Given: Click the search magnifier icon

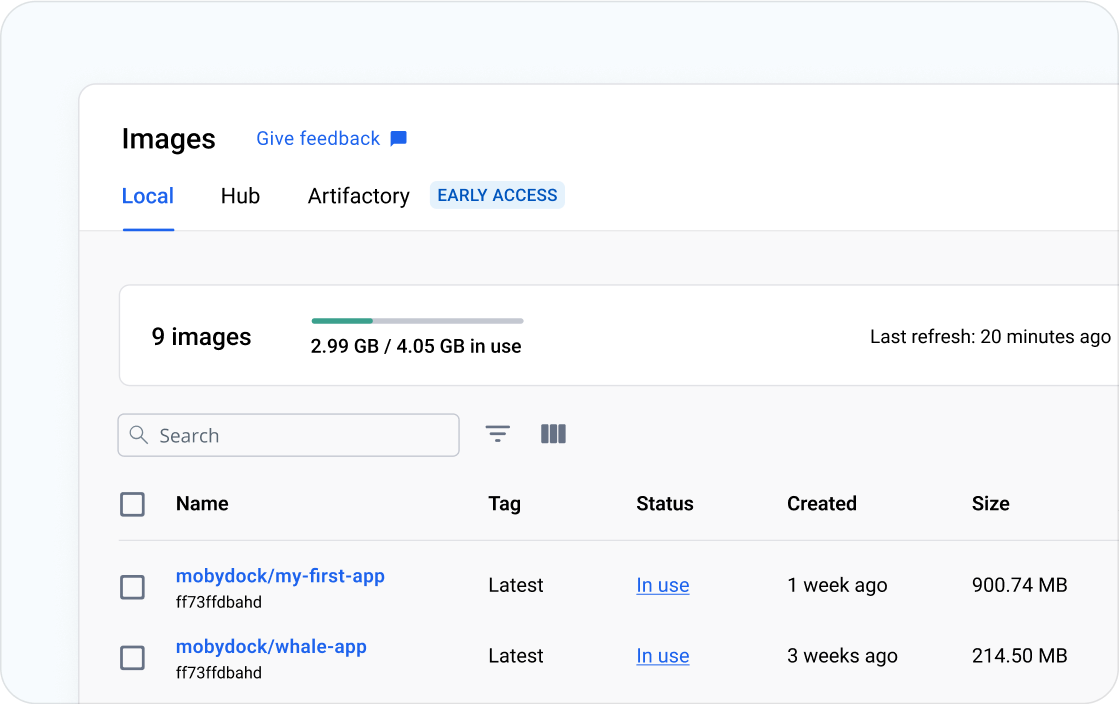Looking at the screenshot, I should tap(139, 435).
